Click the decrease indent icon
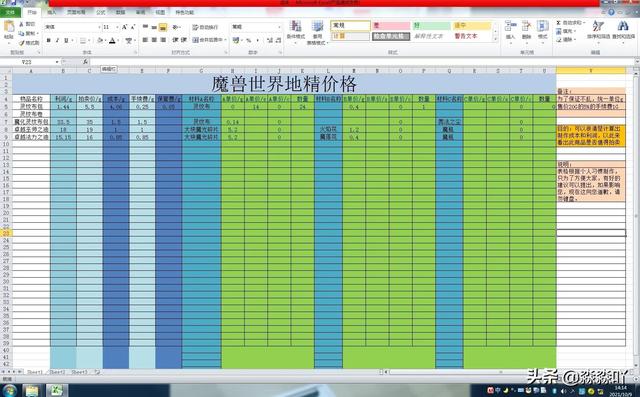 [175, 40]
